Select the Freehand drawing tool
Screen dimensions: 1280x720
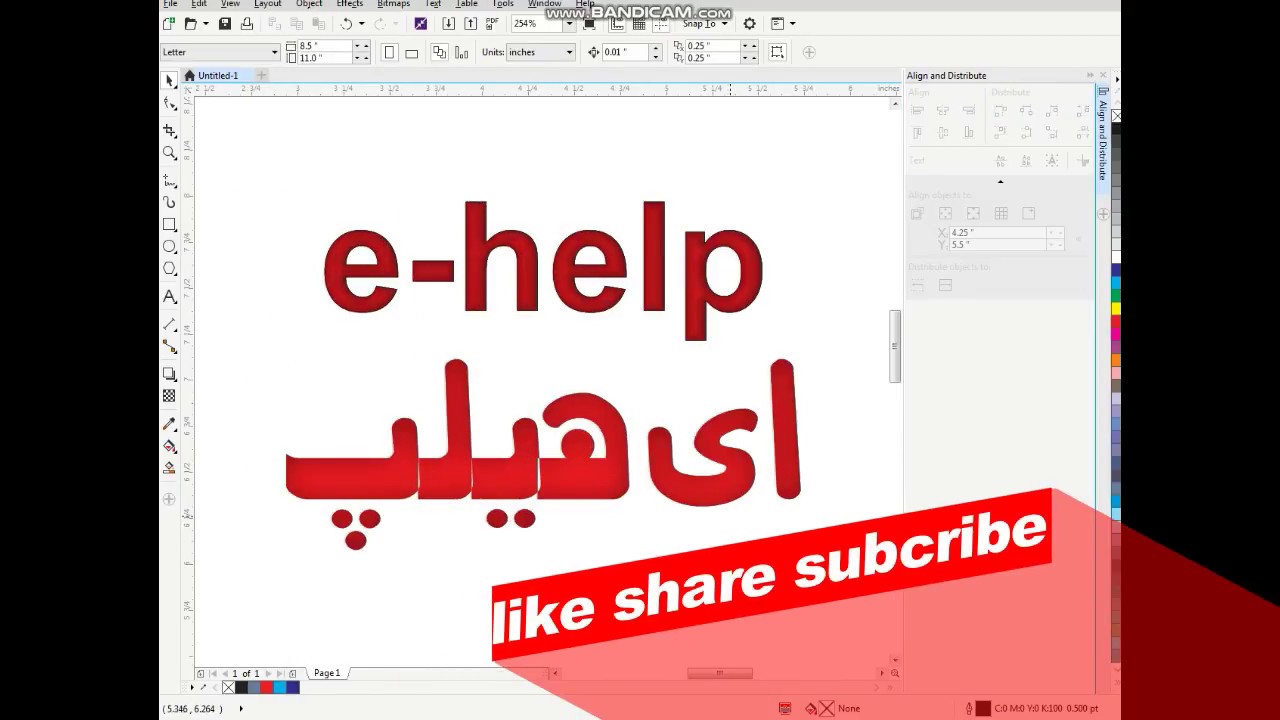click(169, 181)
